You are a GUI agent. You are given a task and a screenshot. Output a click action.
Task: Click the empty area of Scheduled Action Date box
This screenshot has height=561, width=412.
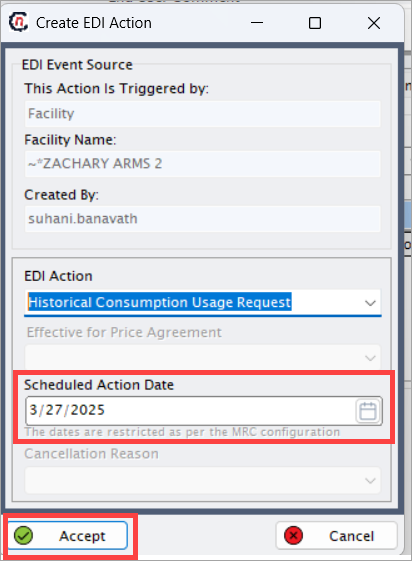pyautogui.click(x=229, y=410)
